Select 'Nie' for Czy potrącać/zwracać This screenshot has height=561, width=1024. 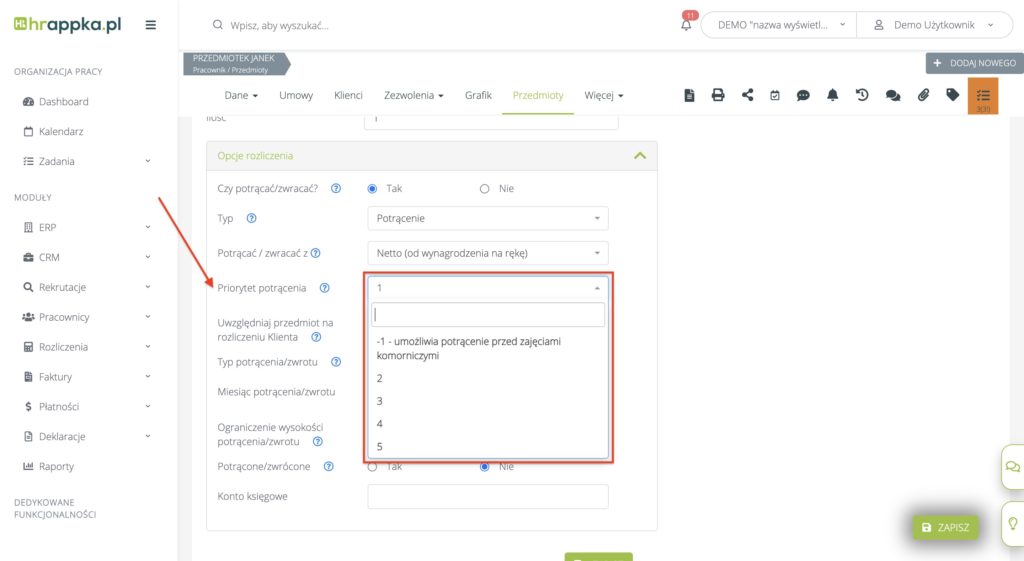pos(485,188)
